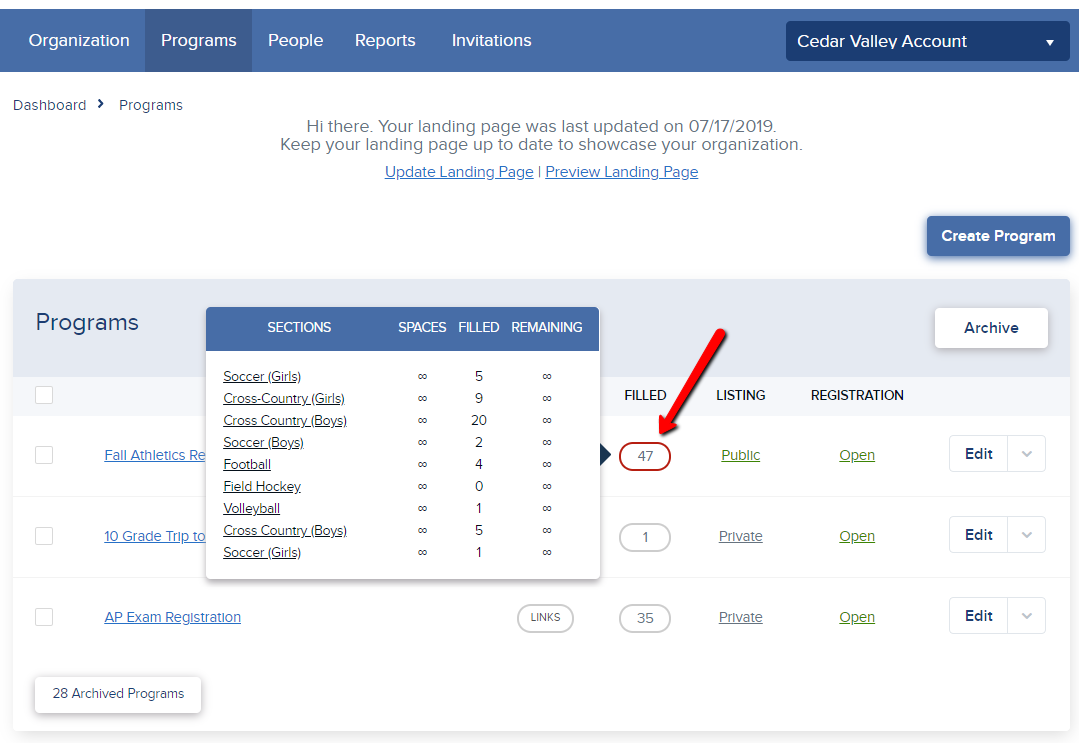Go to the Reports section

385,40
